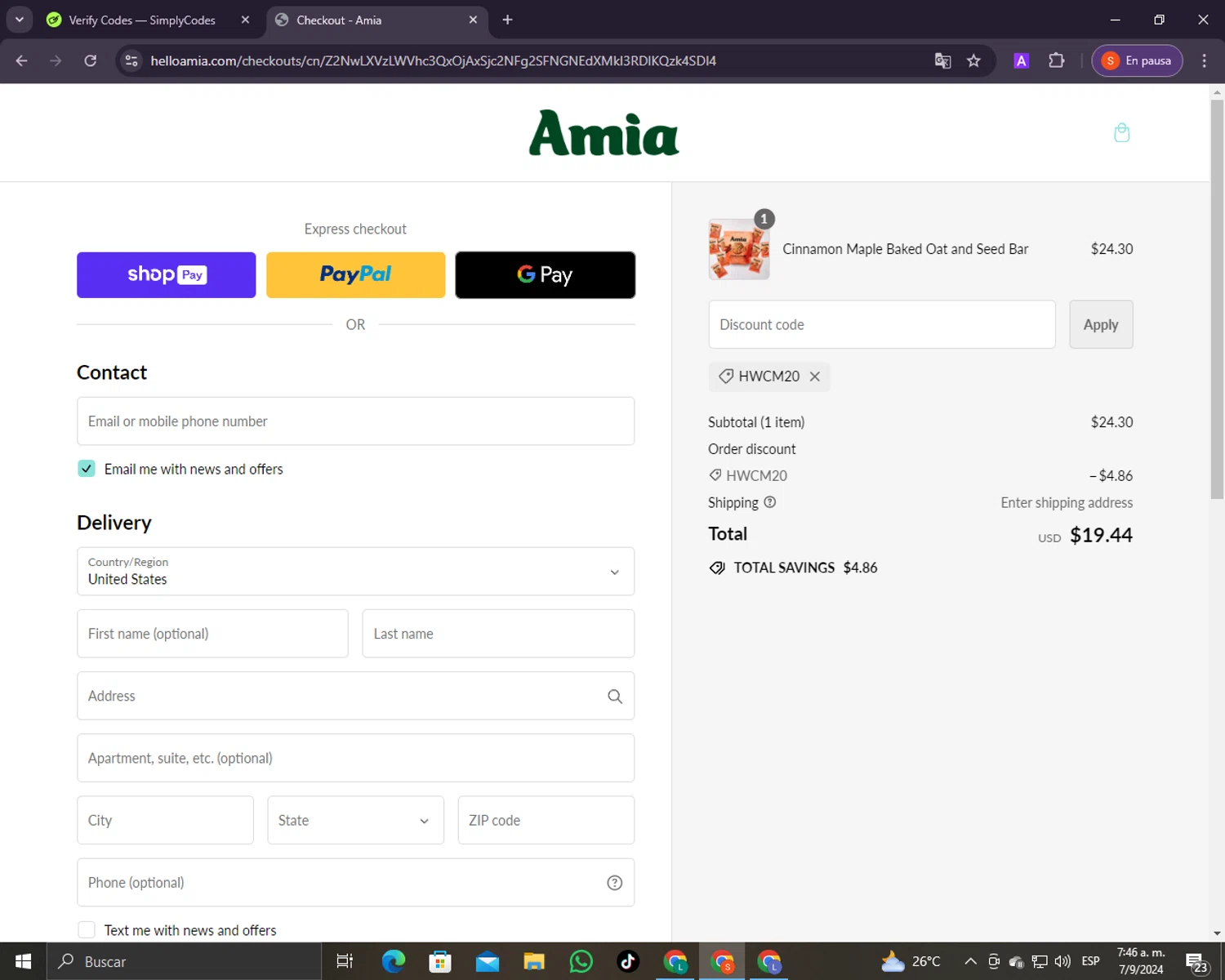Bookmark this page with the star icon

click(973, 60)
